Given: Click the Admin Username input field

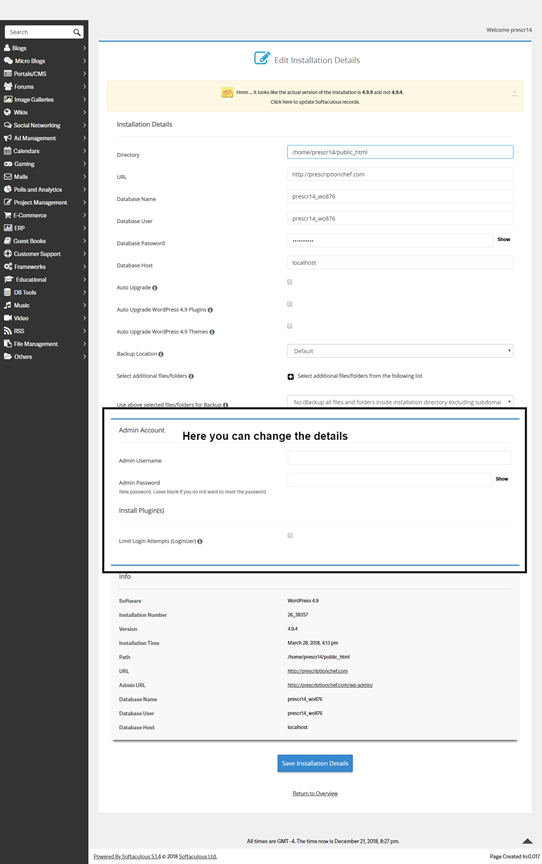Looking at the screenshot, I should [x=399, y=457].
